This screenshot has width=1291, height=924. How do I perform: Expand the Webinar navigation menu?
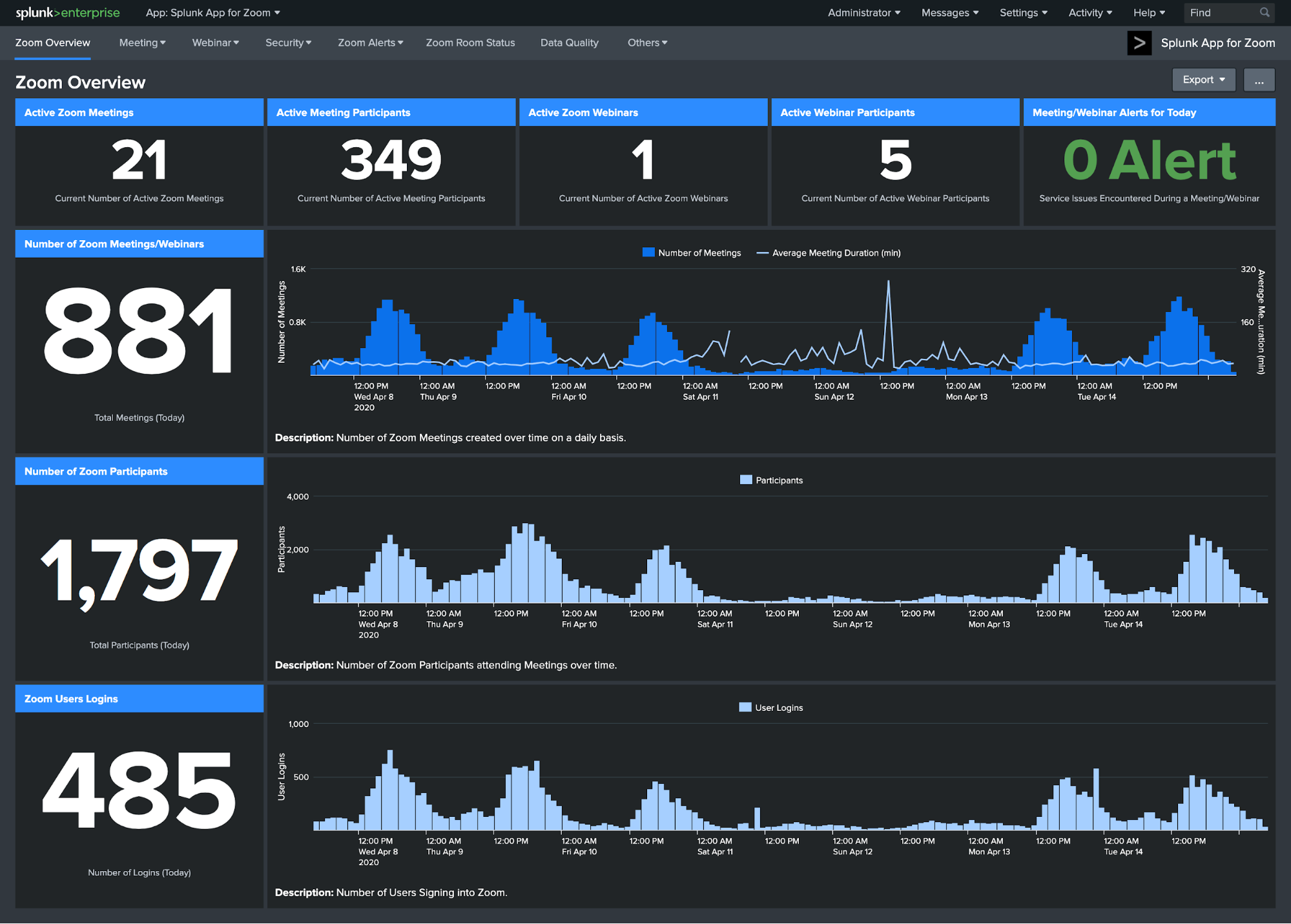click(x=215, y=43)
